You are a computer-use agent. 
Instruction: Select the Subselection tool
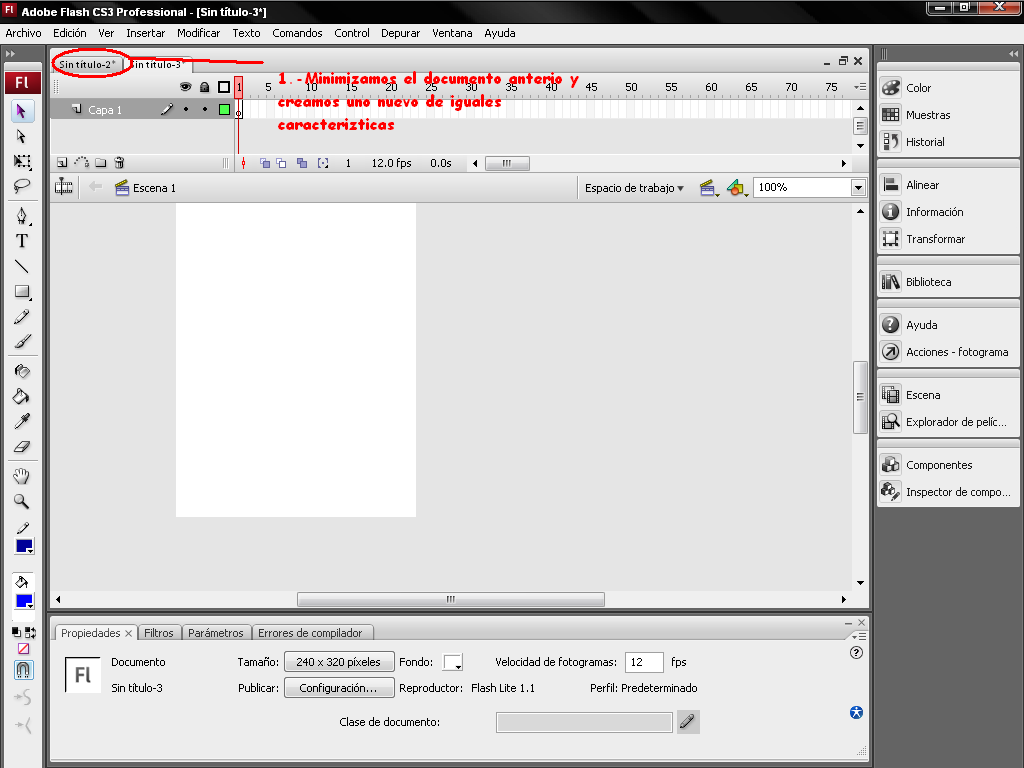tap(22, 136)
